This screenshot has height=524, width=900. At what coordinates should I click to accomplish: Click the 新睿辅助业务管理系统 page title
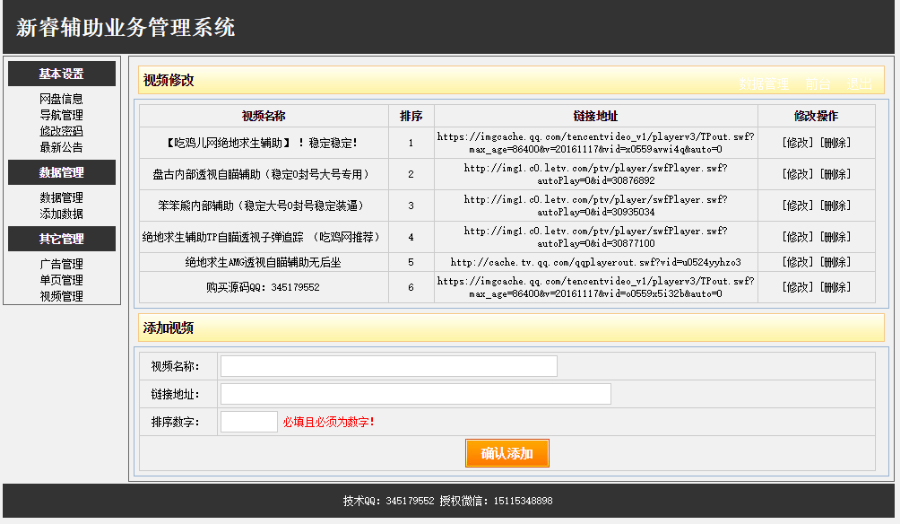126,28
